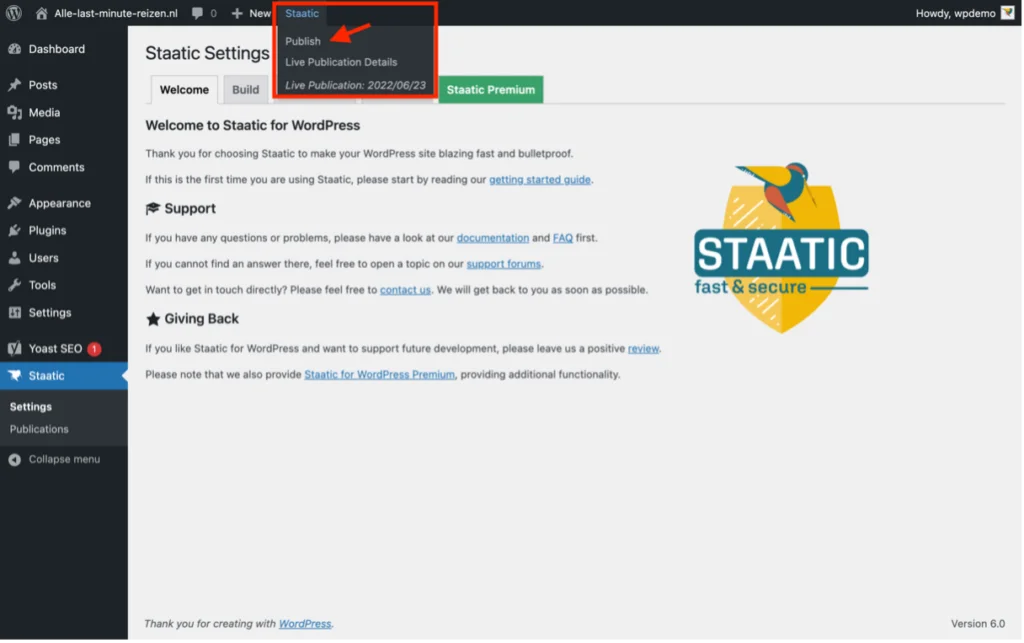Open the documentation link
Image resolution: width=1024 pixels, height=643 pixels.
pyautogui.click(x=492, y=238)
